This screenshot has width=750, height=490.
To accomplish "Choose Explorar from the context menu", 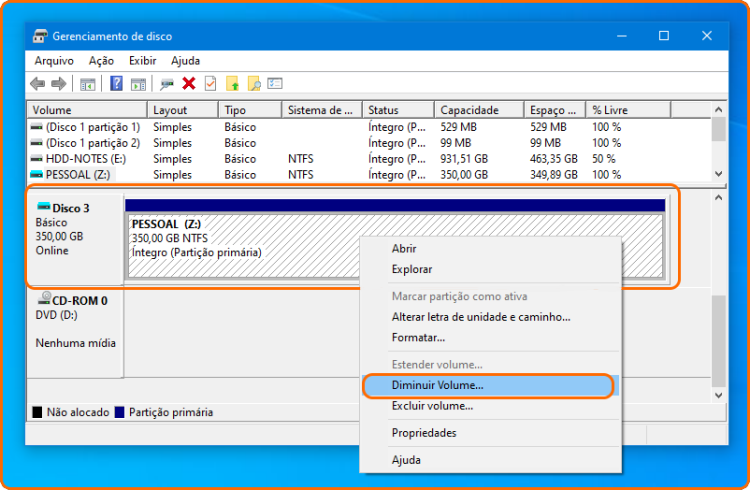I will 491,269.
